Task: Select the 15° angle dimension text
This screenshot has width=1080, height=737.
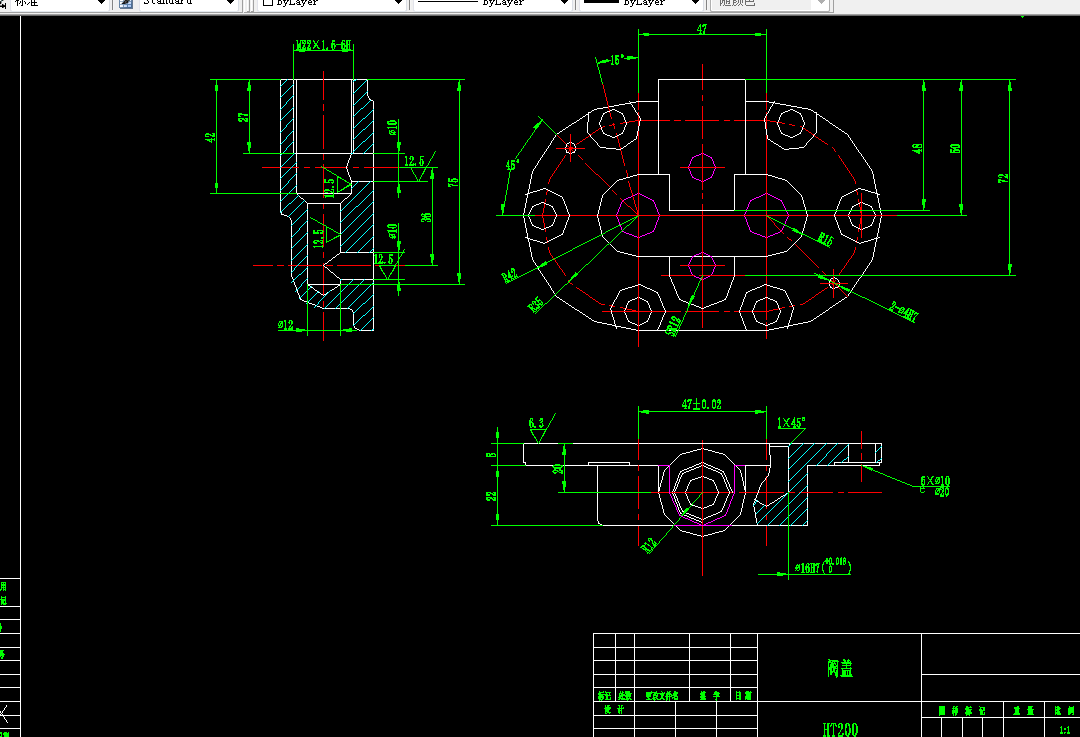Action: click(617, 60)
